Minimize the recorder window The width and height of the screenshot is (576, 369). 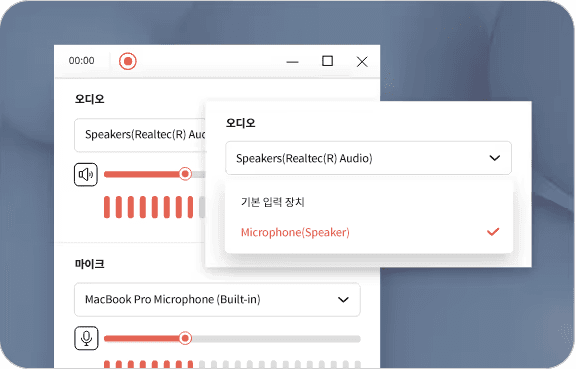[292, 62]
